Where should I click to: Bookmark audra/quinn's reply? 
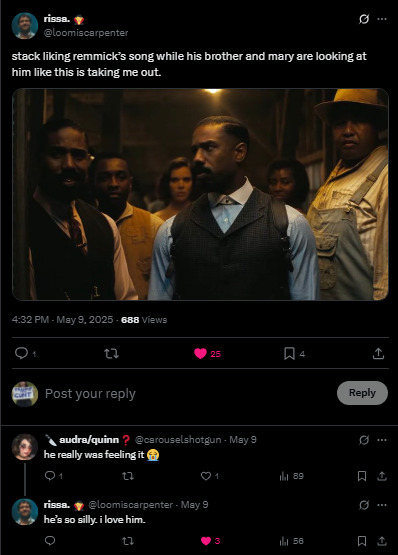[x=362, y=476]
